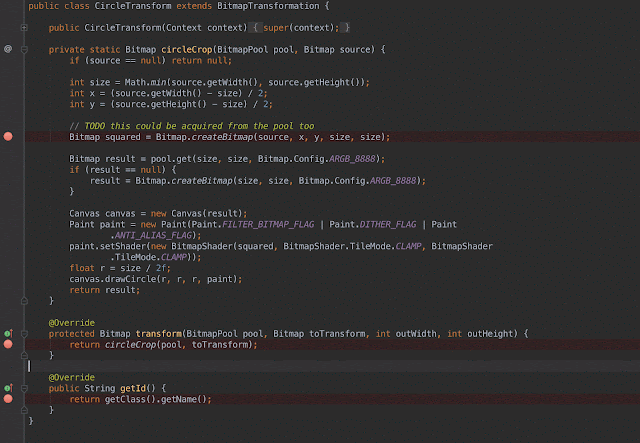Click 'if (source == null) return null;' line
The width and height of the screenshot is (640, 443).
coord(150,60)
